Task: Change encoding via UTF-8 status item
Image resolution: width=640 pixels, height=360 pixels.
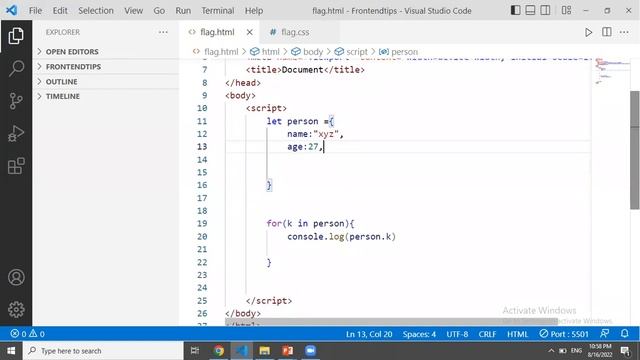Action: coord(457,334)
